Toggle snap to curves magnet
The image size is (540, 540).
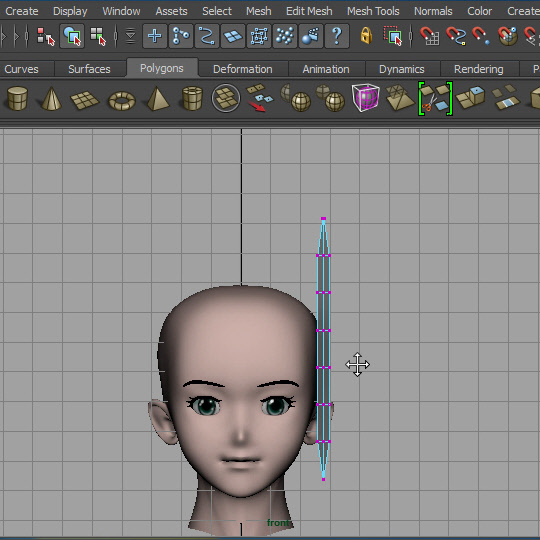pos(456,36)
